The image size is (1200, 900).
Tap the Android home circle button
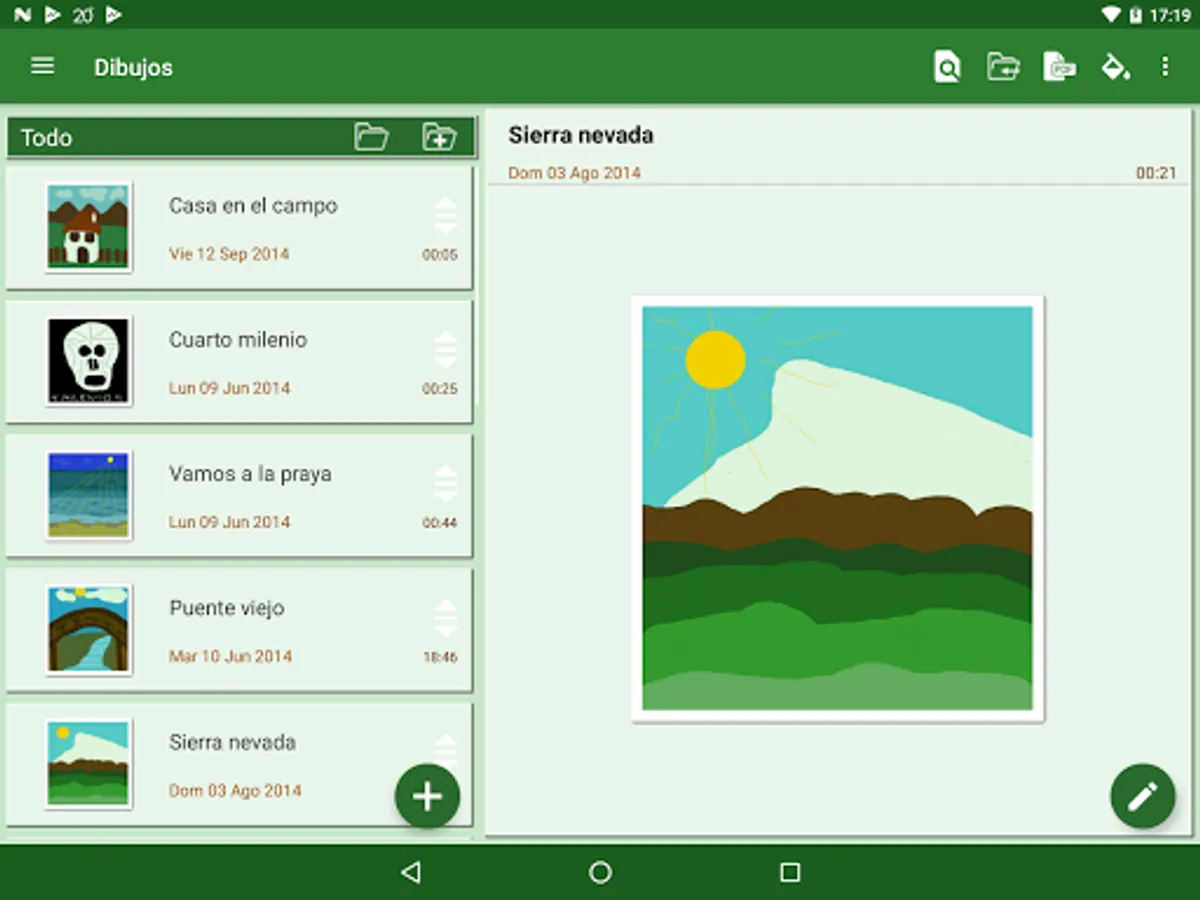[600, 873]
